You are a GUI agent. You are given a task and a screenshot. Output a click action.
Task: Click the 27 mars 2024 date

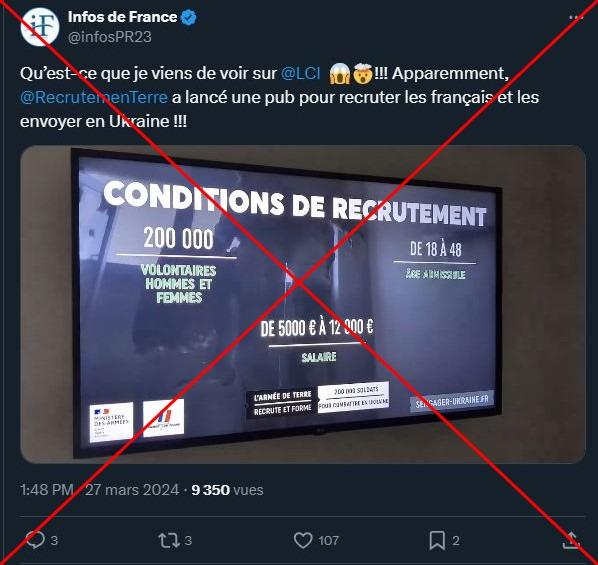[x=132, y=489]
